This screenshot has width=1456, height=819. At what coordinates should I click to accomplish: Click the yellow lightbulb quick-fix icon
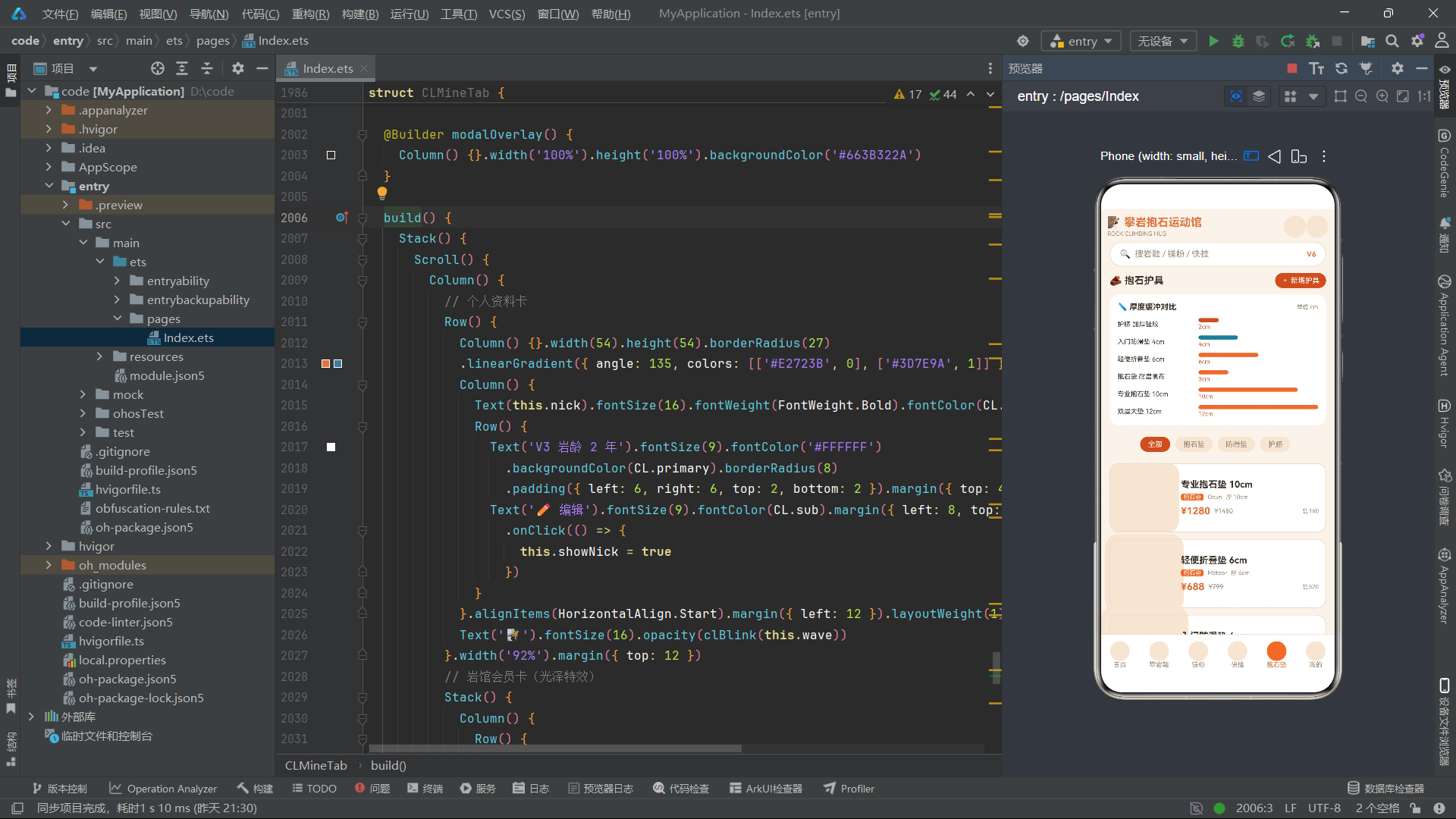[x=382, y=193]
